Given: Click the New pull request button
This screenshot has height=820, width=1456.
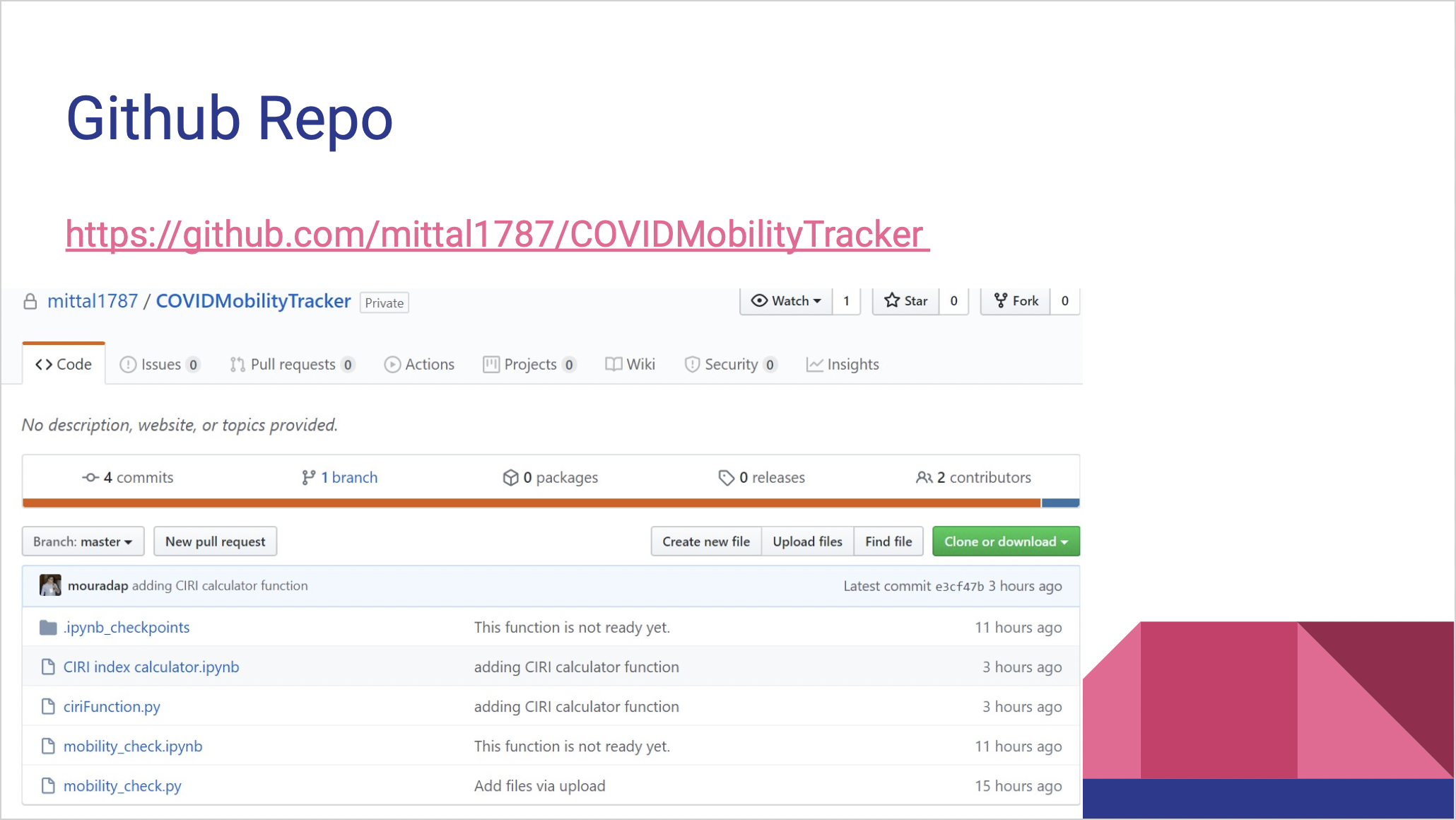Looking at the screenshot, I should [215, 541].
